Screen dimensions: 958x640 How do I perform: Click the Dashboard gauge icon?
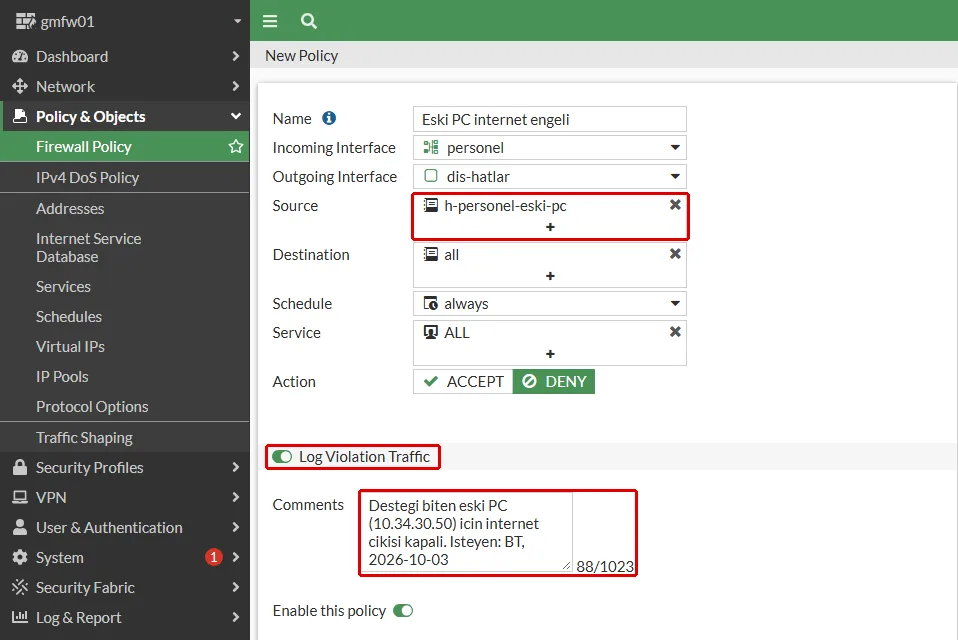pos(20,56)
